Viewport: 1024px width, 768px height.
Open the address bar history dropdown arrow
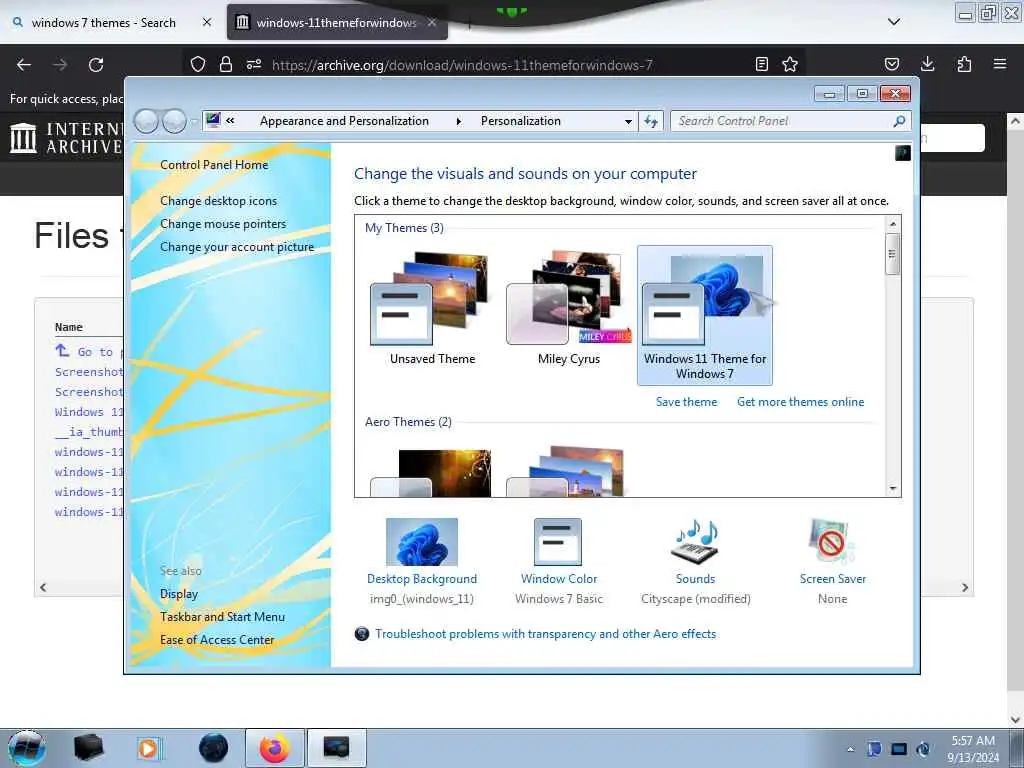tap(628, 121)
